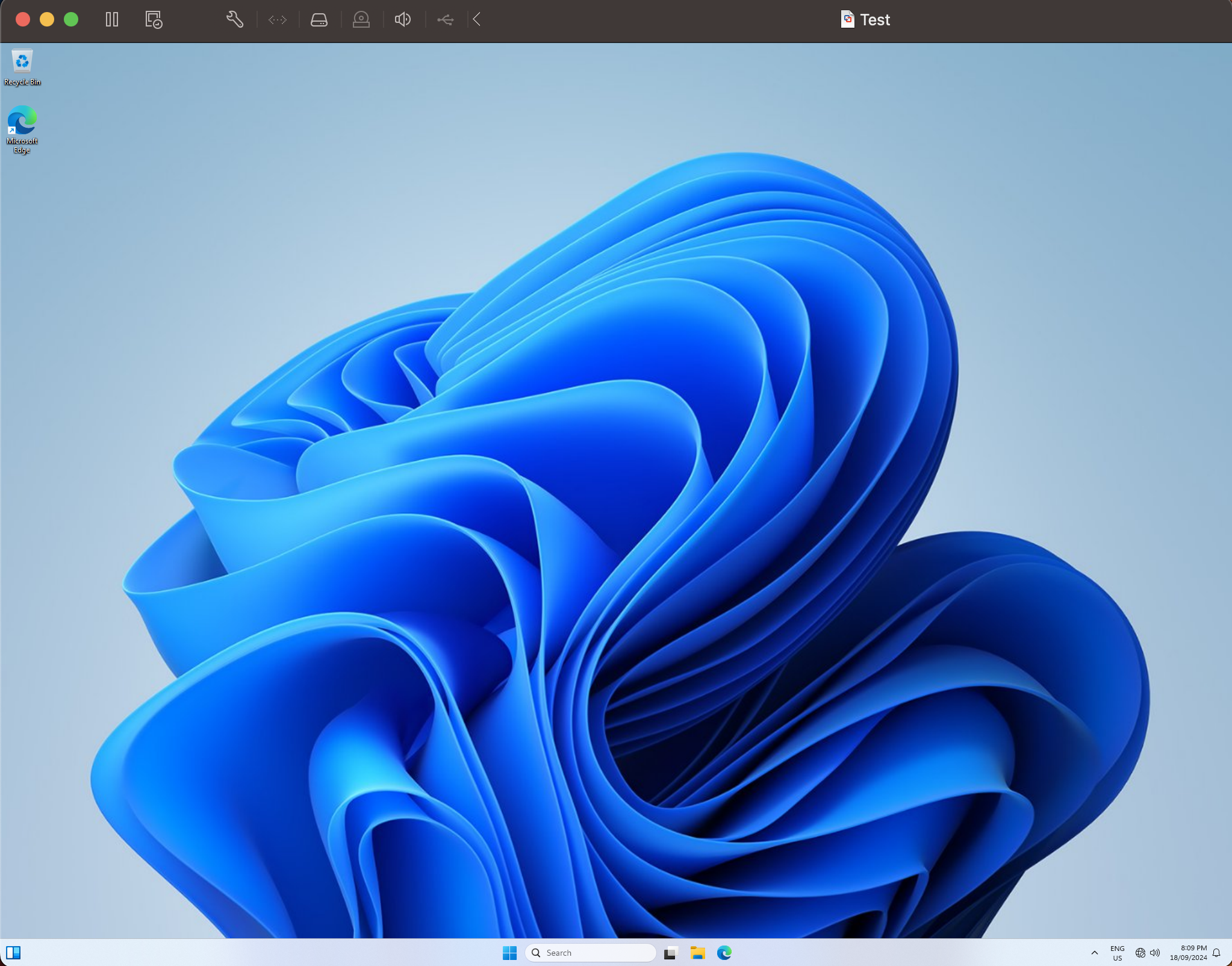Open the Widgets panel in taskbar
The height and width of the screenshot is (966, 1232).
click(x=13, y=953)
